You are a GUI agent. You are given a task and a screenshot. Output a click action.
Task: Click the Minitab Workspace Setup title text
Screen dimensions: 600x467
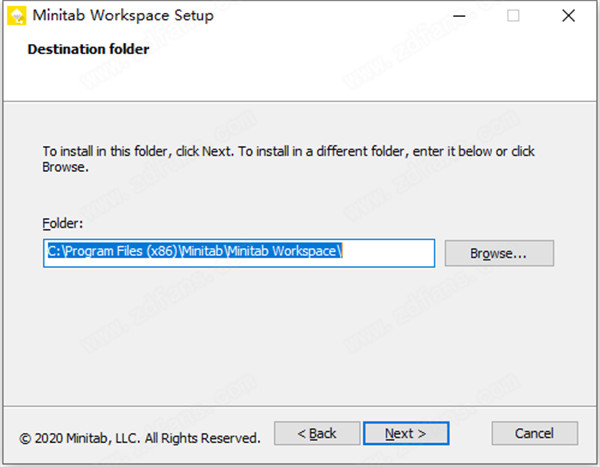pyautogui.click(x=123, y=16)
